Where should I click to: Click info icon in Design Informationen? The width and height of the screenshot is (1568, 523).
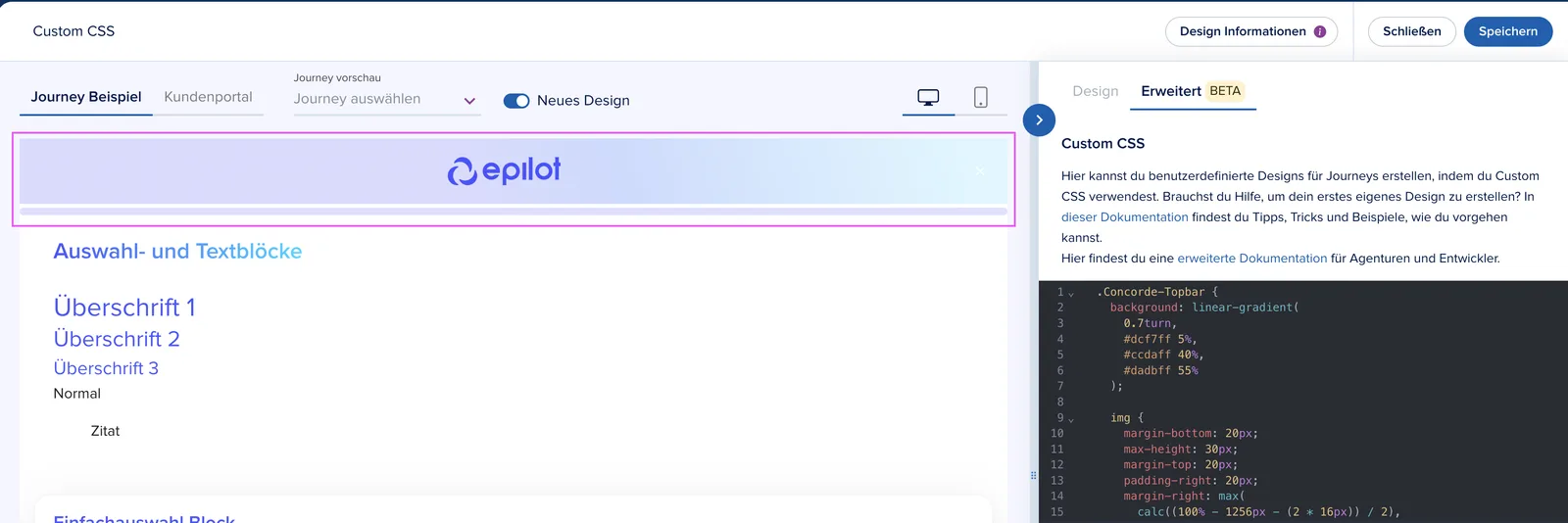pos(1320,31)
